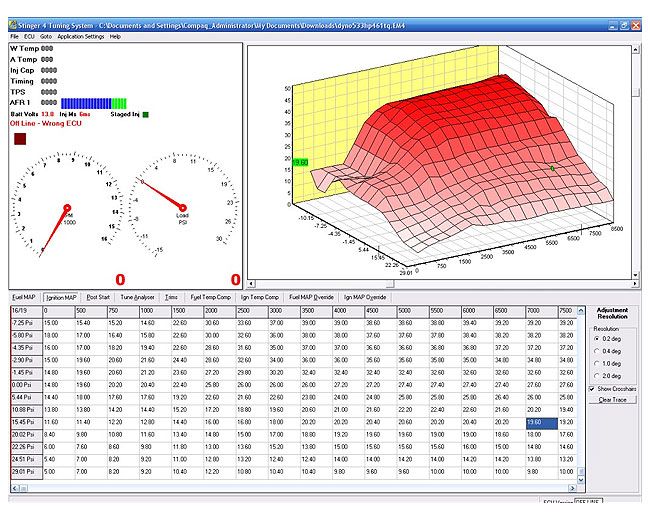Switch to the Fuel Temp Comp tab

[x=210, y=297]
